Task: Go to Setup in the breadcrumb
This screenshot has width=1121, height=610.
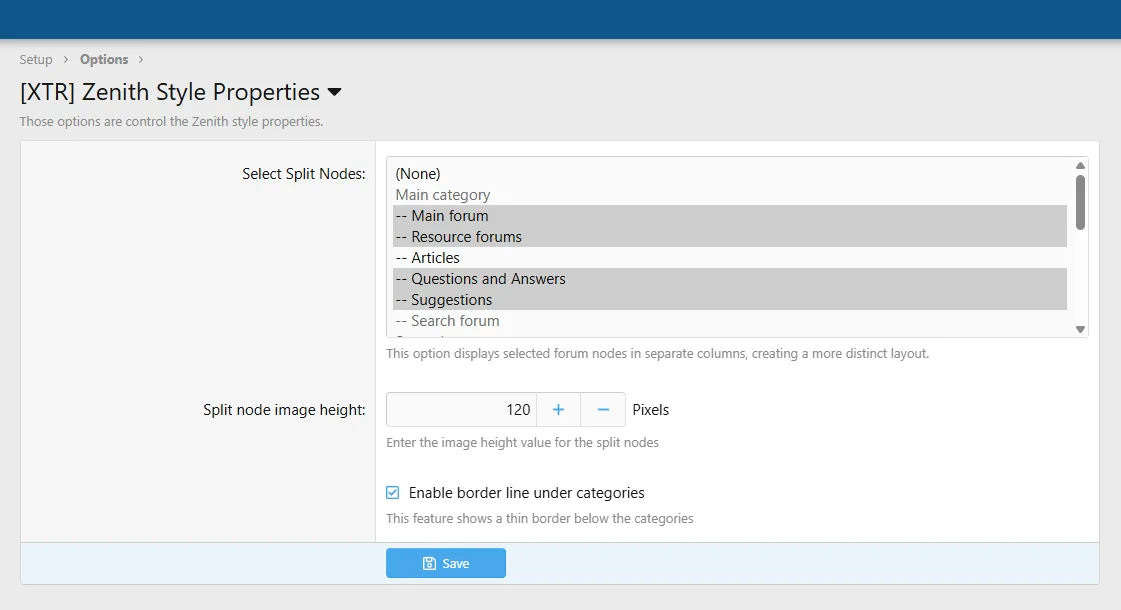Action: 36,60
